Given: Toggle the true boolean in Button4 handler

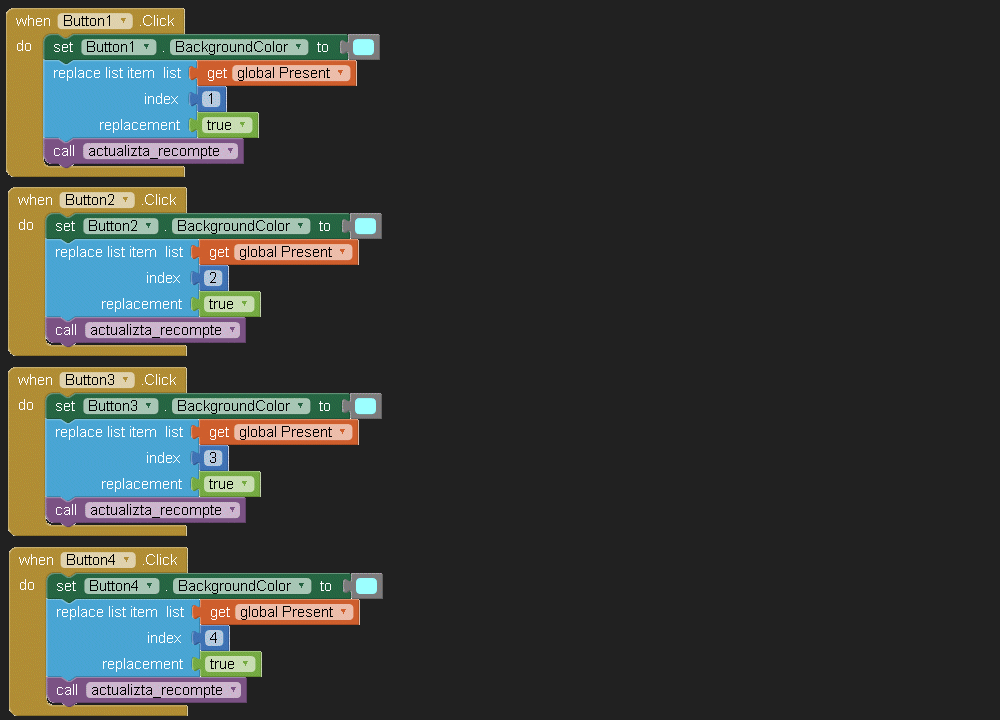Looking at the screenshot, I should [x=230, y=664].
